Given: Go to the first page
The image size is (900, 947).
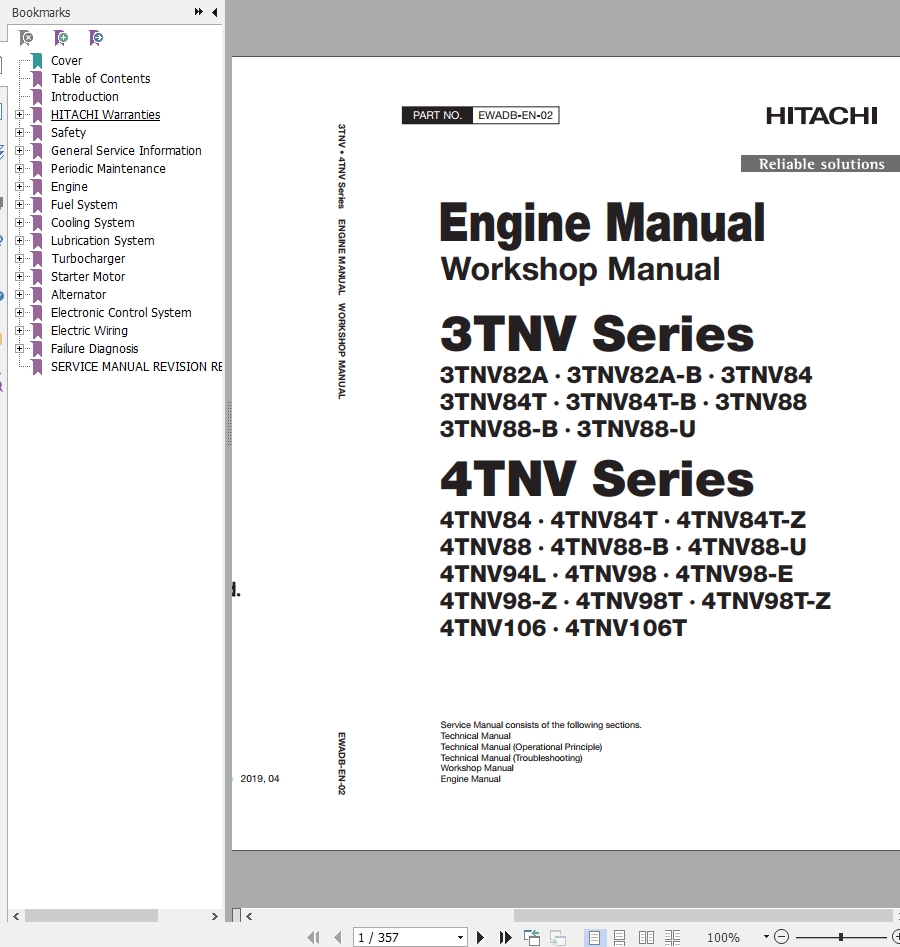Looking at the screenshot, I should point(313,937).
